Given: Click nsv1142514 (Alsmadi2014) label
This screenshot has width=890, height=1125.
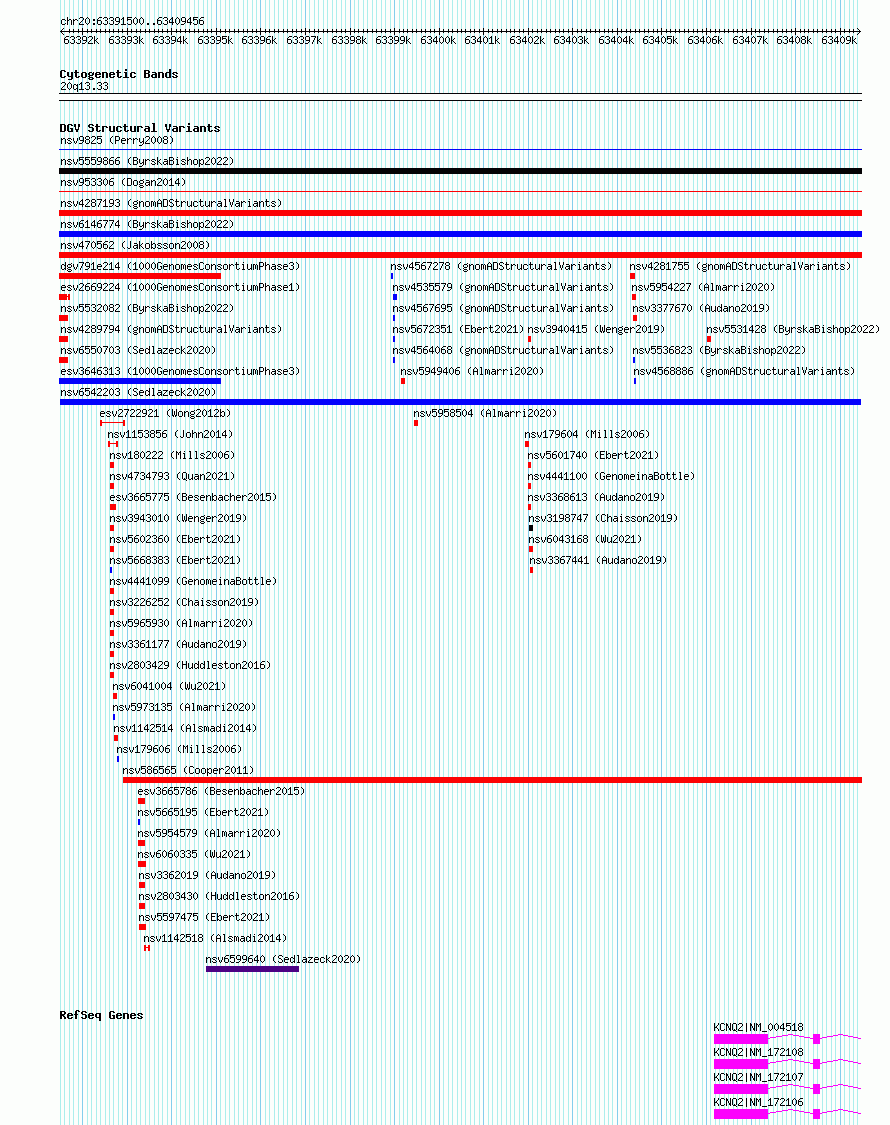Looking at the screenshot, I should [185, 728].
